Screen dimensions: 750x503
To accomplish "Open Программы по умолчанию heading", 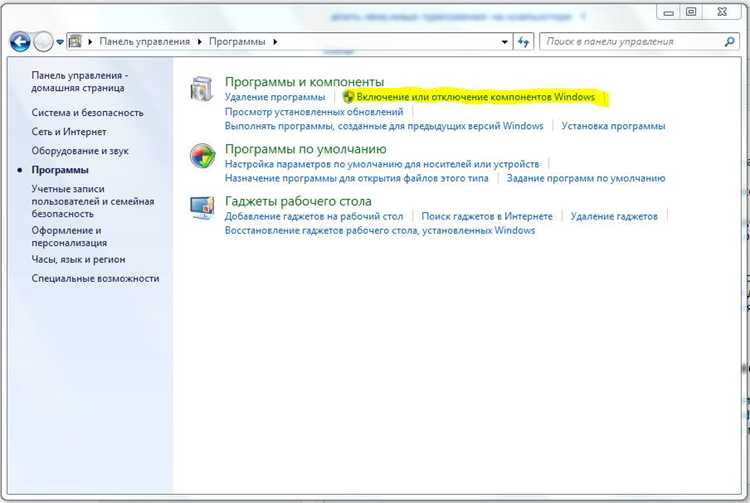I will point(306,149).
